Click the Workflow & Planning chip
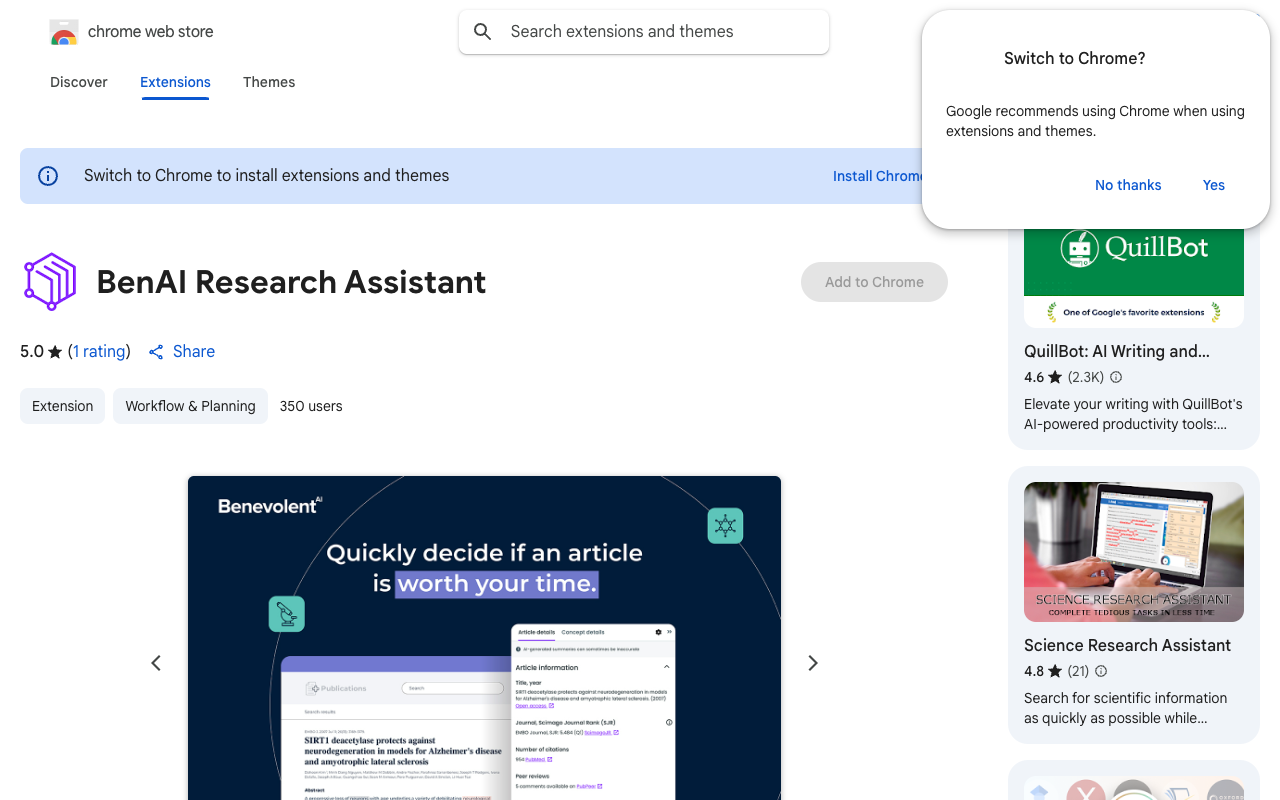This screenshot has height=800, width=1280. coord(190,406)
